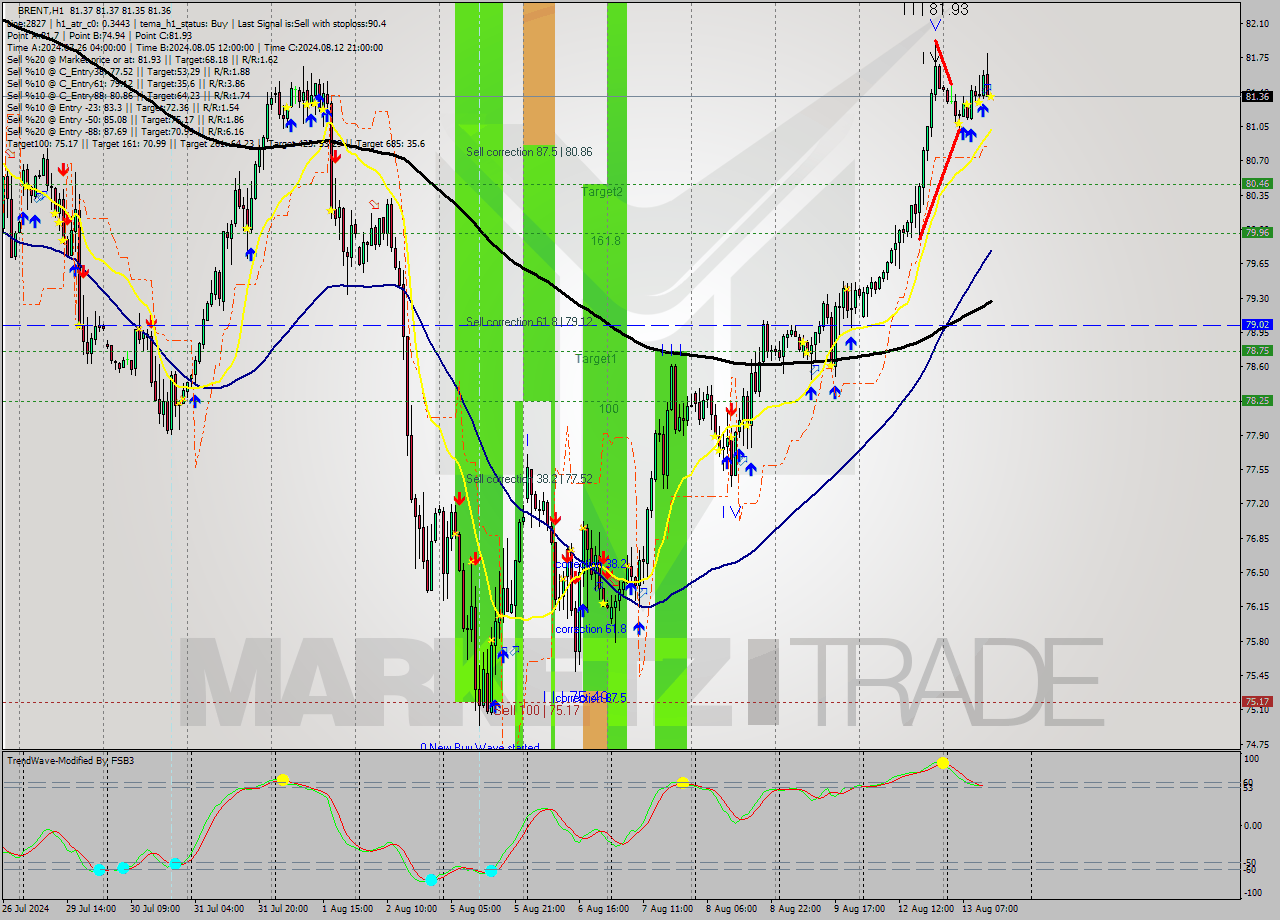Select the 'Target2' label on the chart

(x=603, y=191)
